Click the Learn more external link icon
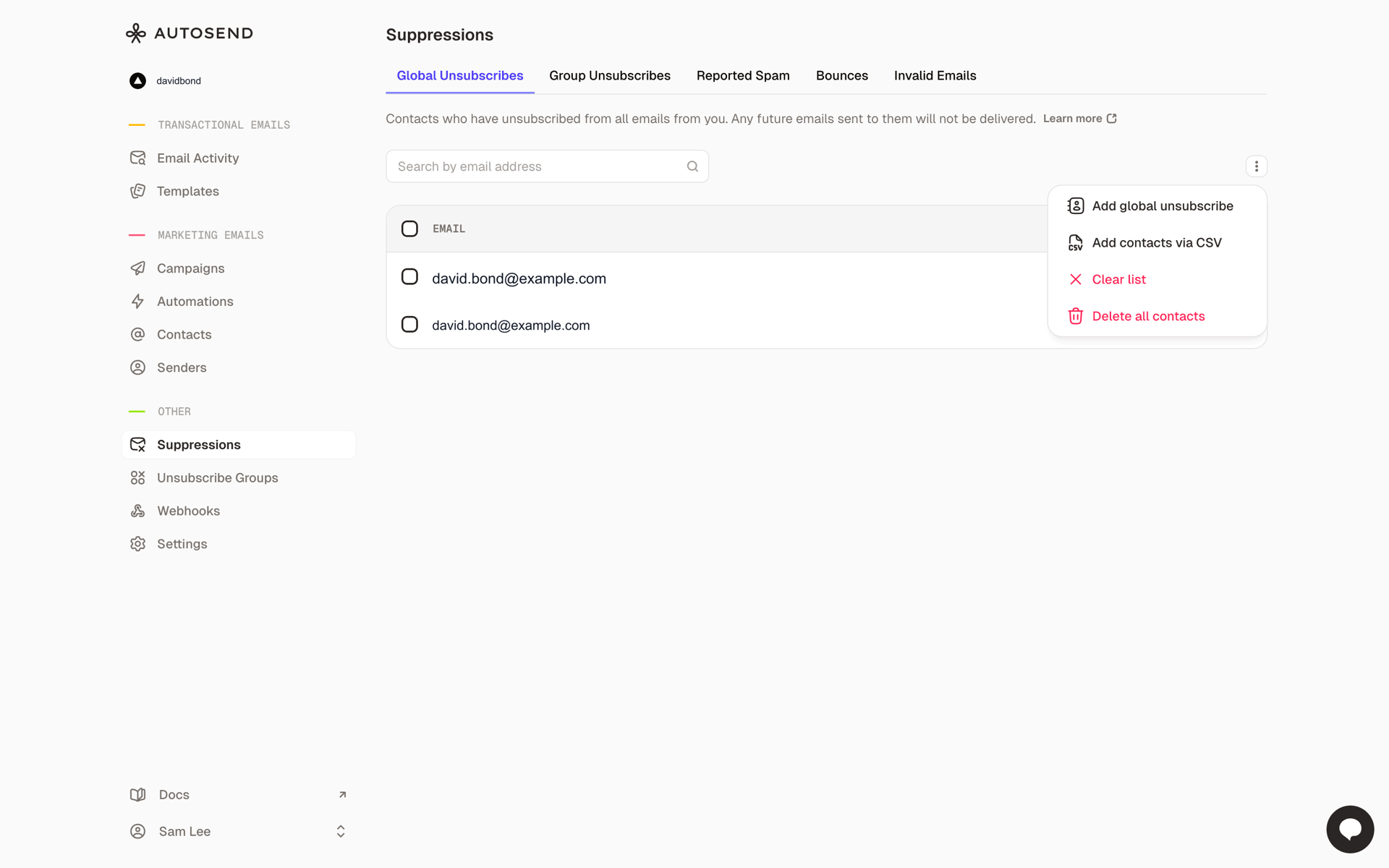This screenshot has height=868, width=1389. 1112,119
